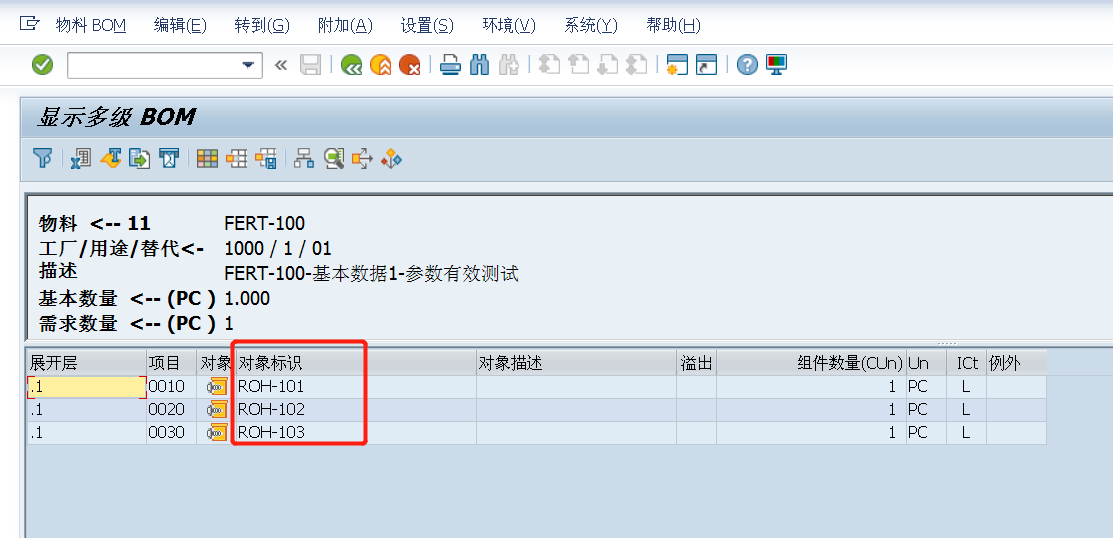This screenshot has width=1113, height=538.
Task: Click the orange branching arrows icon
Action: click(362, 158)
